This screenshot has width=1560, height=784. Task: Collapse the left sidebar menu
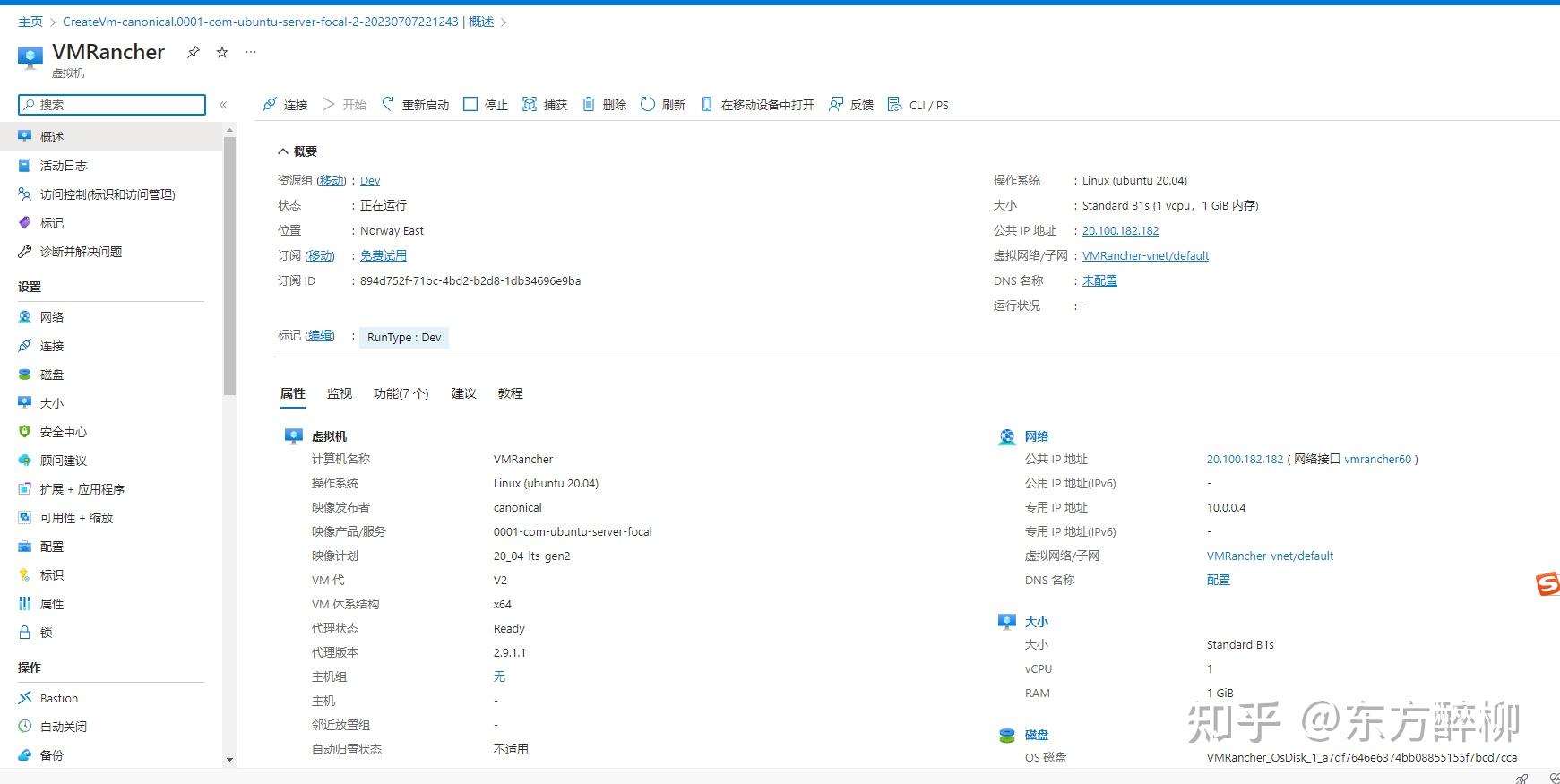tap(223, 105)
